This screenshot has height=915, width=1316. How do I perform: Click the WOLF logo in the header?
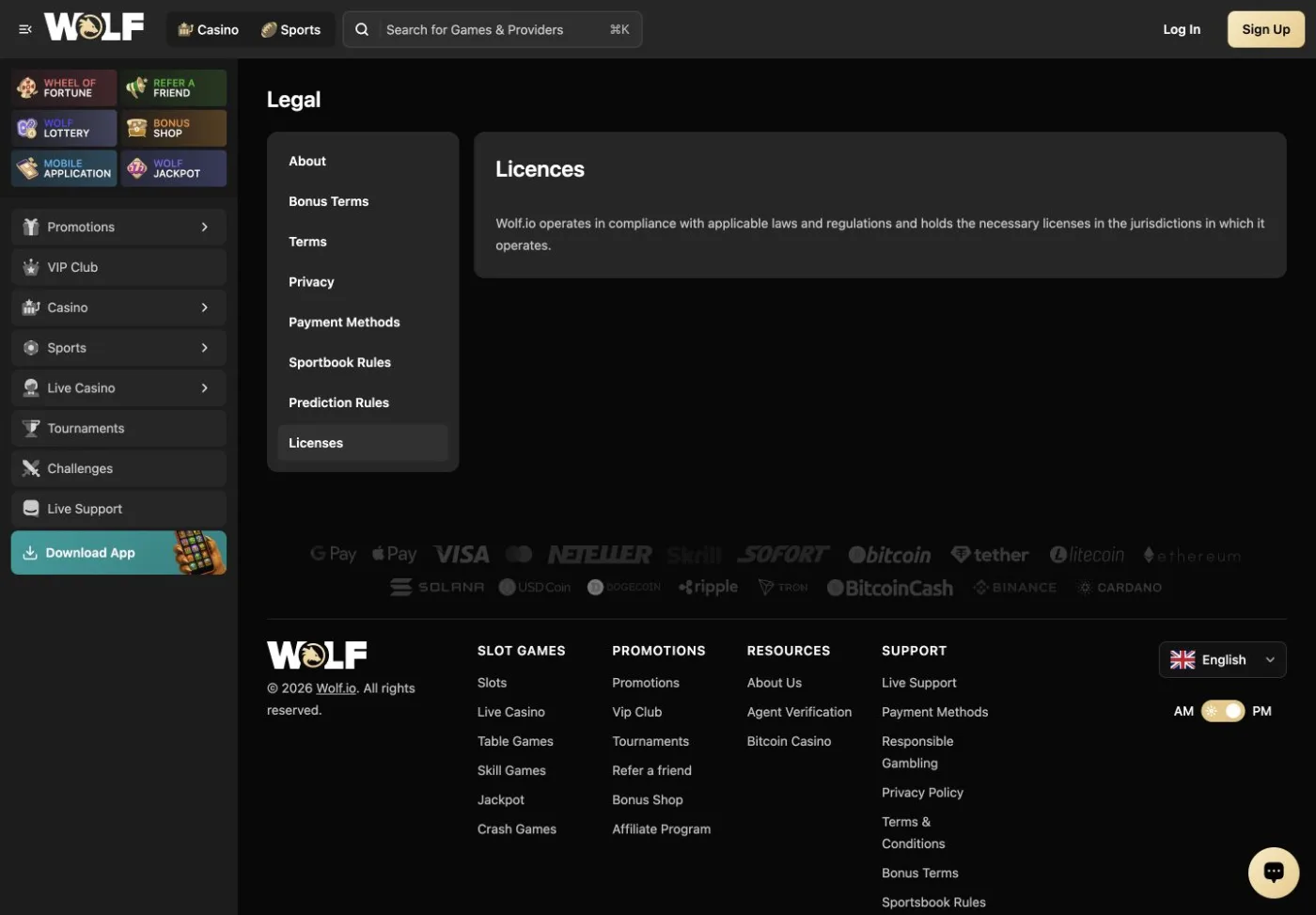[94, 27]
